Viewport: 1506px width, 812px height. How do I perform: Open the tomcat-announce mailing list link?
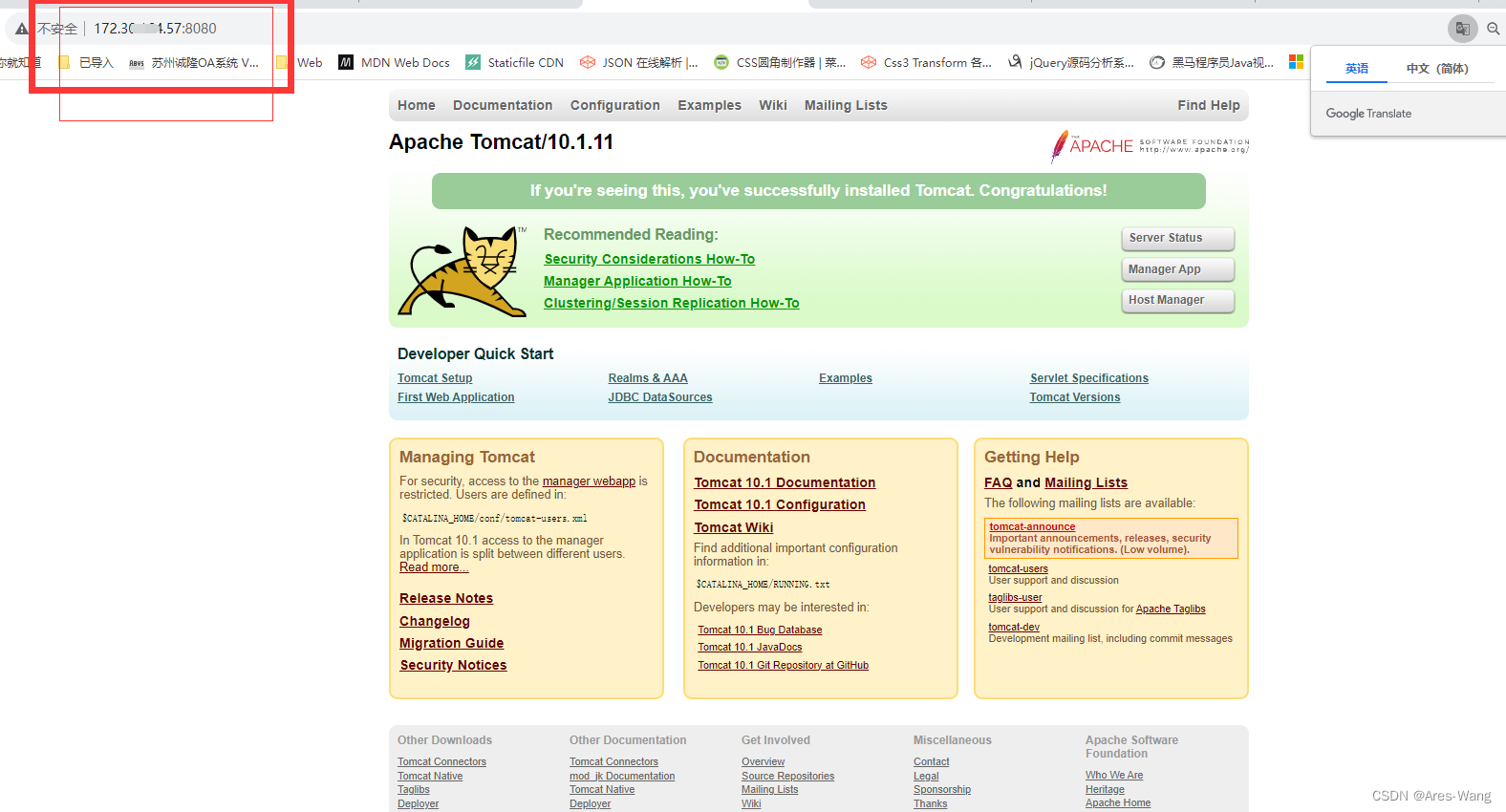click(x=1032, y=526)
